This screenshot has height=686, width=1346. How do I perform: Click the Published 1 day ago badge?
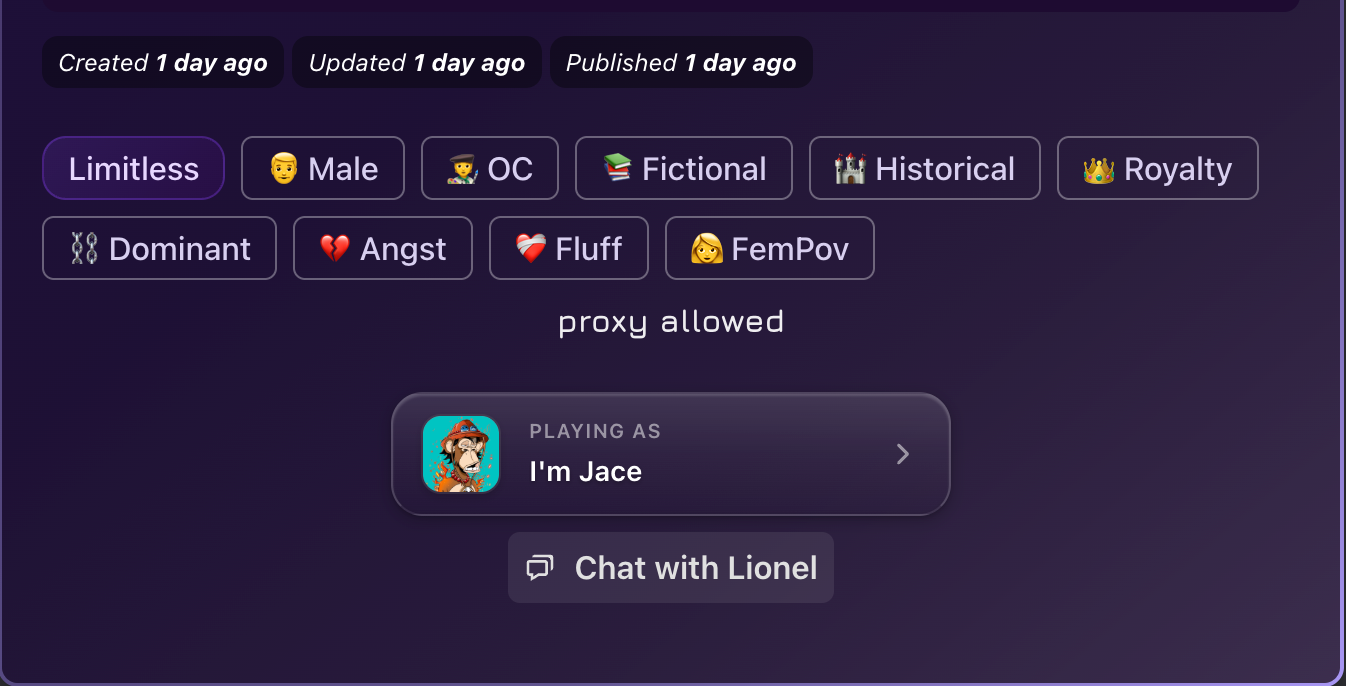click(681, 63)
